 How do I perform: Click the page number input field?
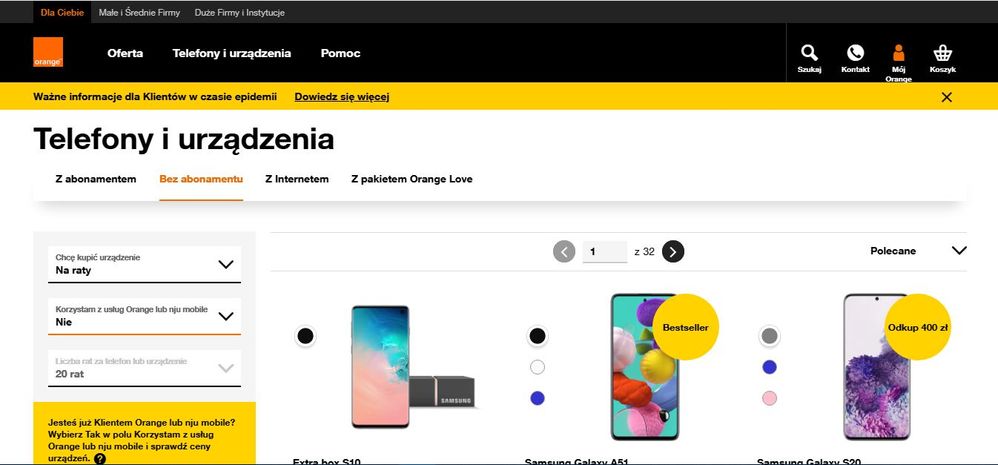coord(605,251)
